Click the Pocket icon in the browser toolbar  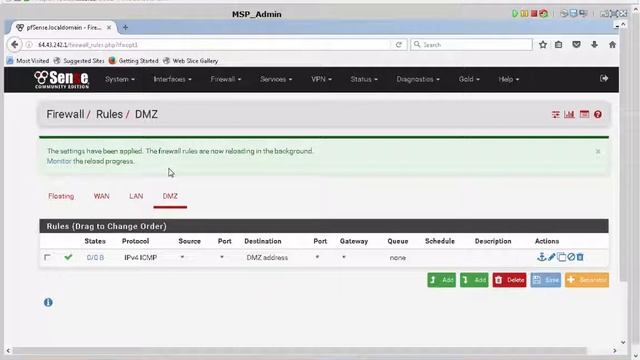coord(576,44)
